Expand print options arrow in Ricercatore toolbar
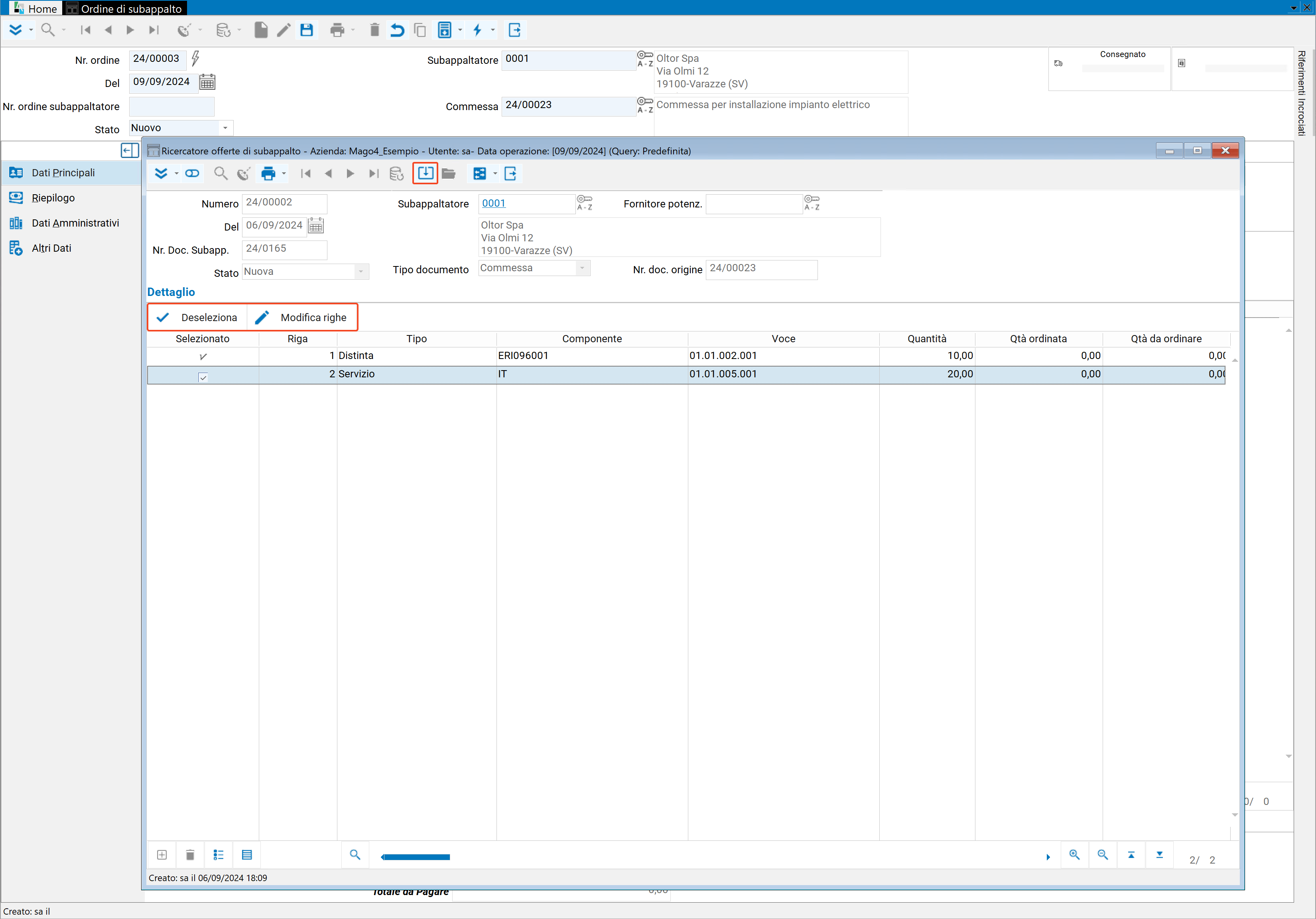 click(284, 173)
